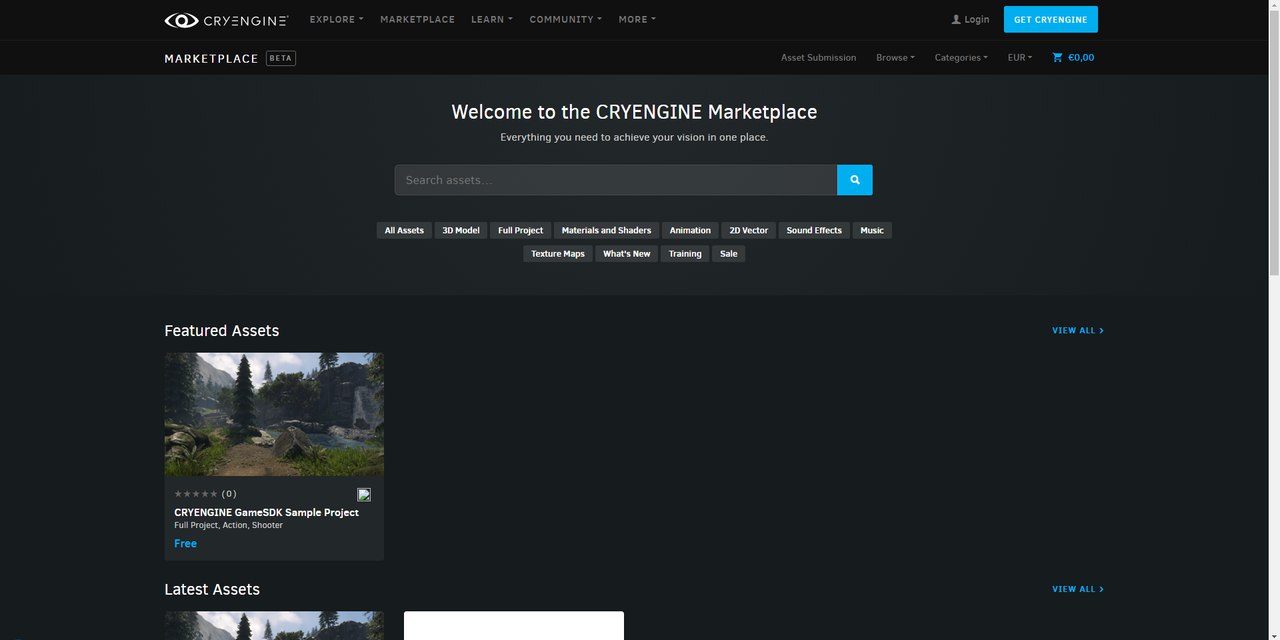The height and width of the screenshot is (640, 1280).
Task: Select the 3D Model filter tag
Action: [461, 230]
